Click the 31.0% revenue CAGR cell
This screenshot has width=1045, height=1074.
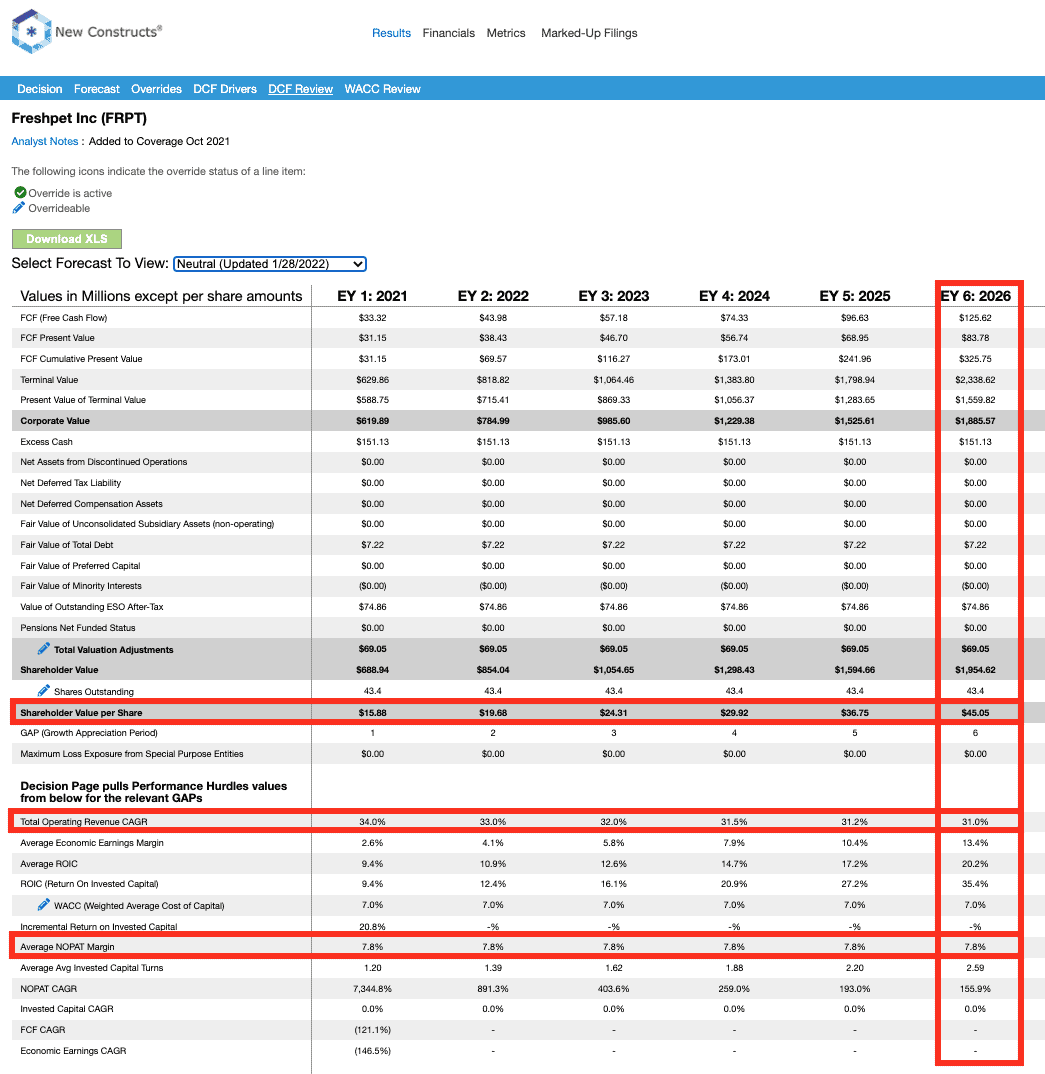click(975, 822)
